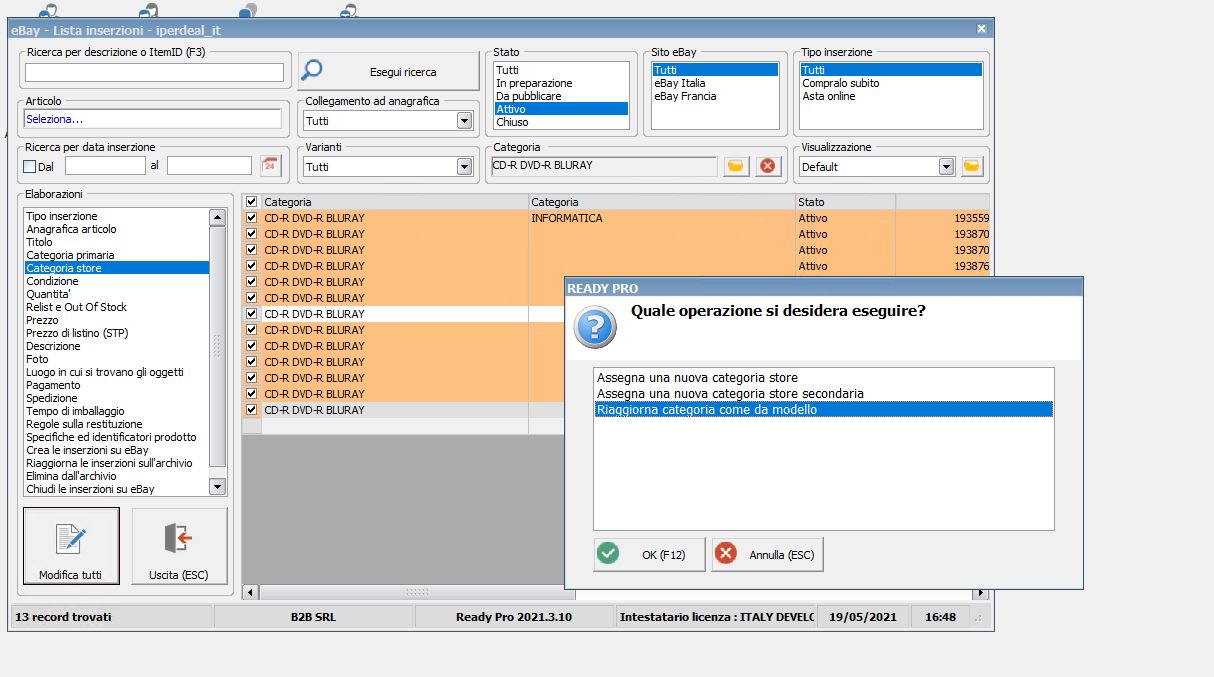Choose 'Spedizione' in Elaborazioni
Viewport: 1214px width, 677px height.
point(117,398)
